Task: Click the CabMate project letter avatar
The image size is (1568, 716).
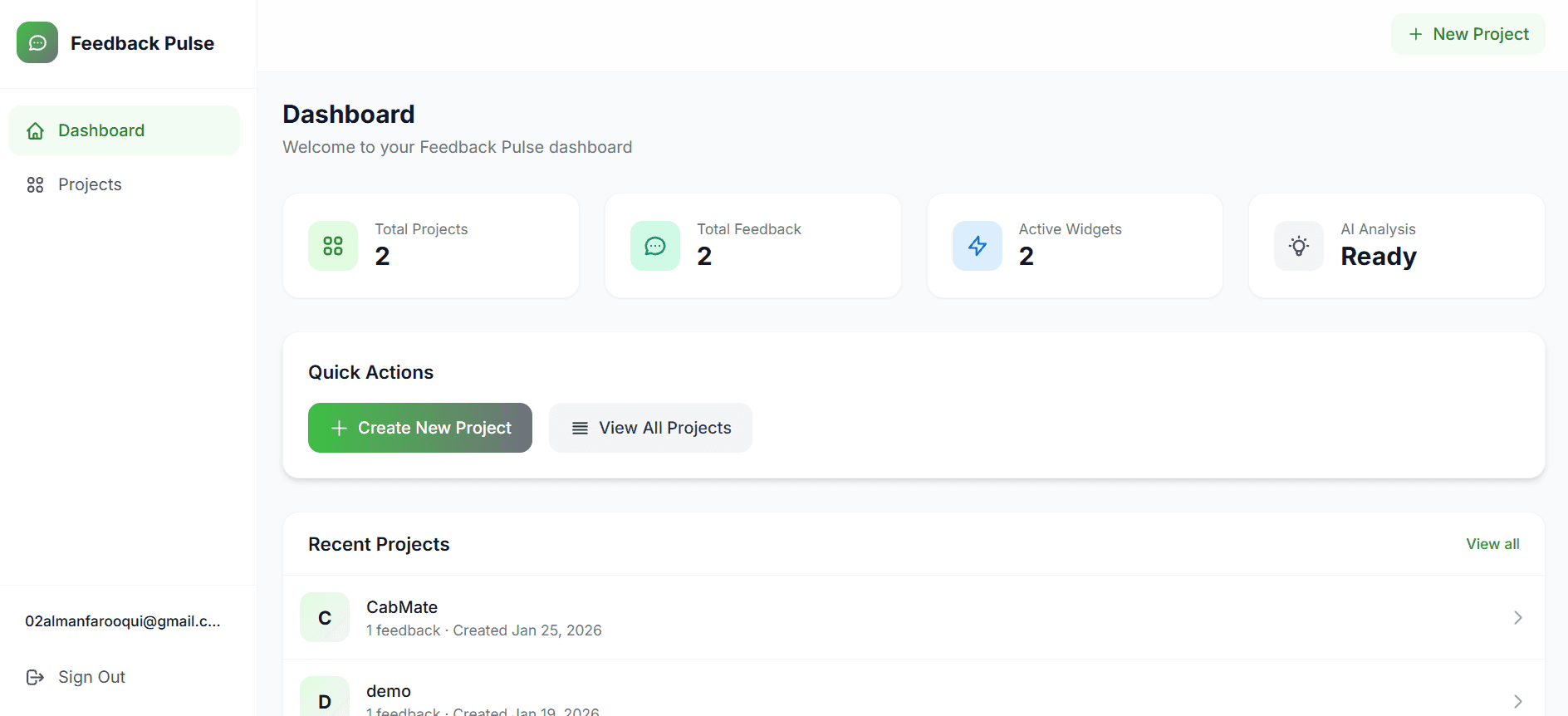Action: coord(325,617)
